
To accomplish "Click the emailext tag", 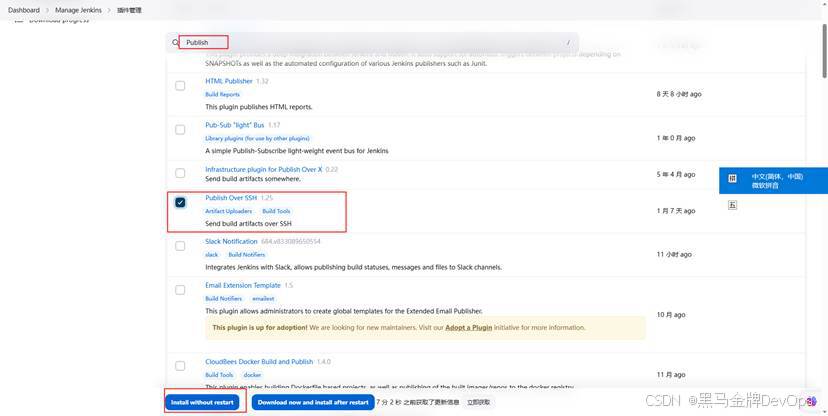I will (x=263, y=299).
